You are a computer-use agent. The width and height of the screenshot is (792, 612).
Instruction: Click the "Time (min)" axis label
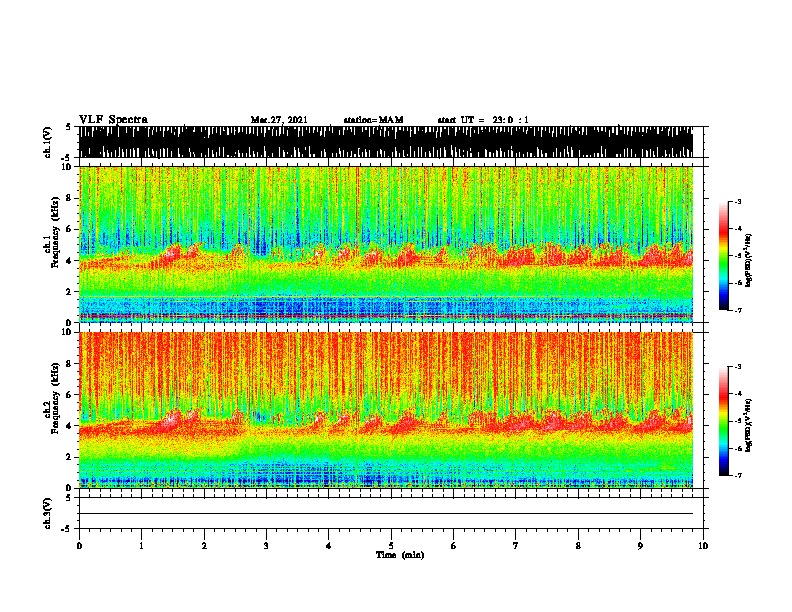click(x=400, y=555)
